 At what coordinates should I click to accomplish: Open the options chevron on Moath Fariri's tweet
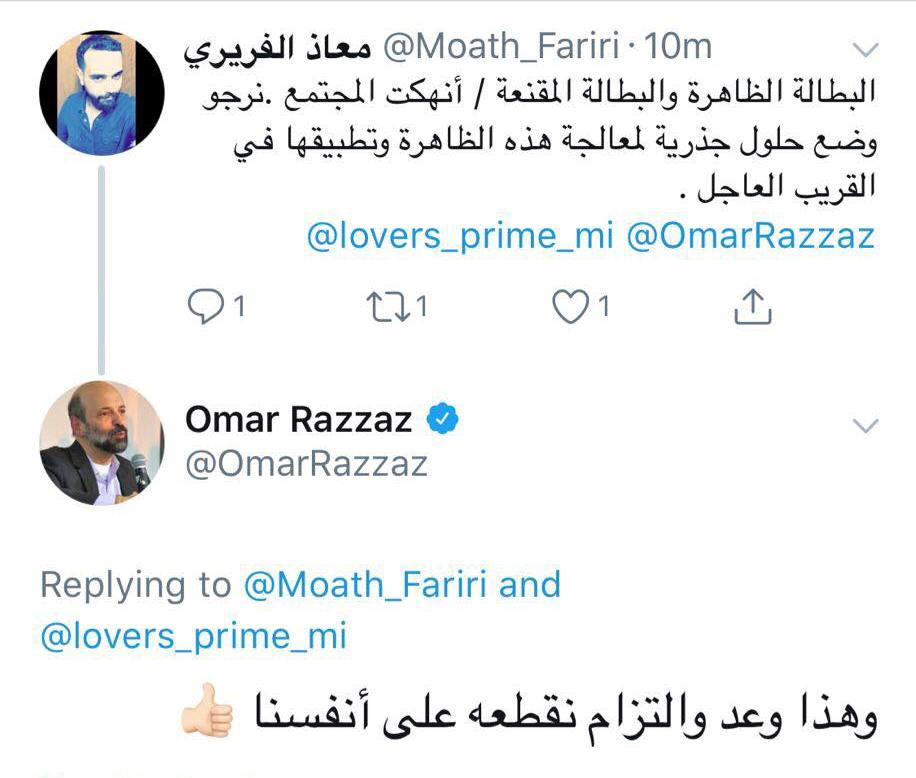pyautogui.click(x=864, y=49)
